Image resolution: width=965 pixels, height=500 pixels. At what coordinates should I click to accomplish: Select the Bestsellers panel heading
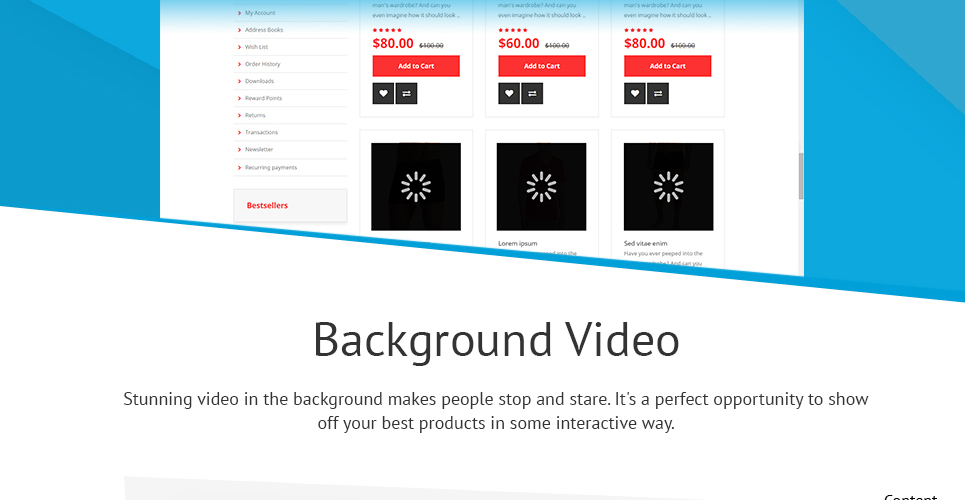tap(267, 206)
